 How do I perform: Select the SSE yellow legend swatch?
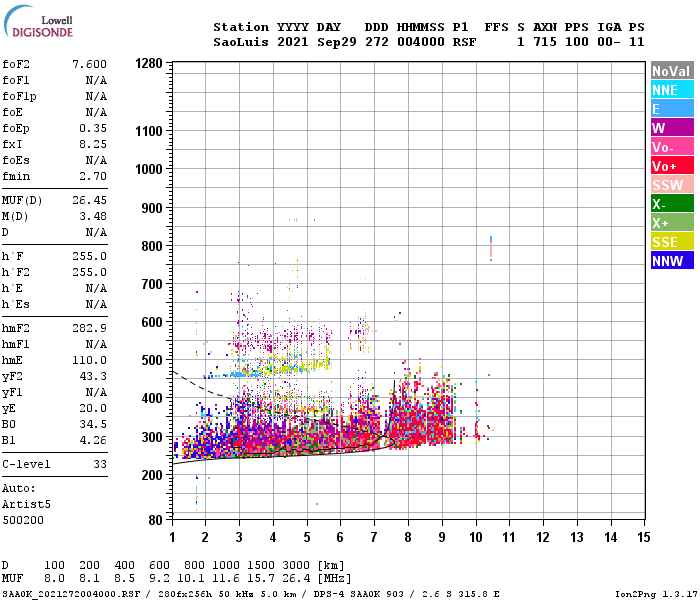click(672, 242)
